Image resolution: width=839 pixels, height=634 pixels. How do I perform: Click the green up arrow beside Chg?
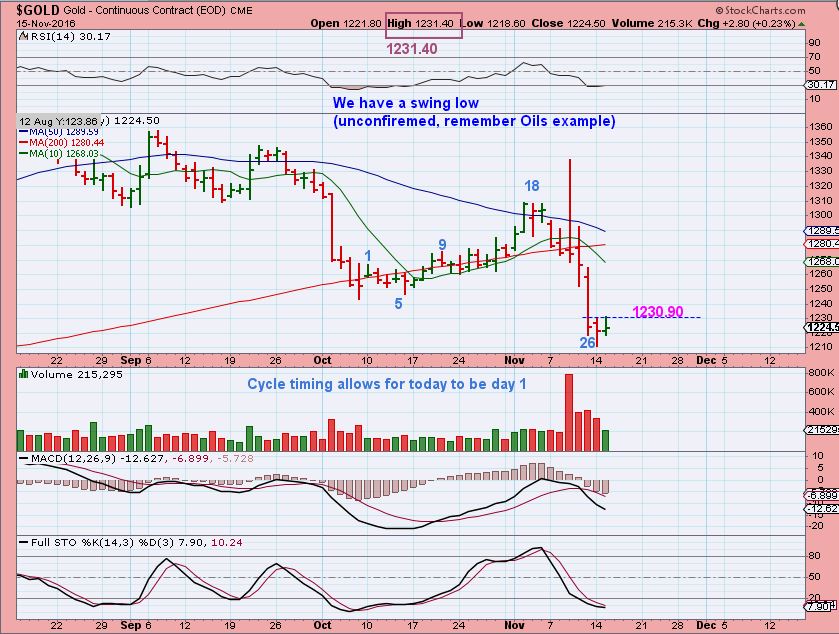[x=801, y=24]
